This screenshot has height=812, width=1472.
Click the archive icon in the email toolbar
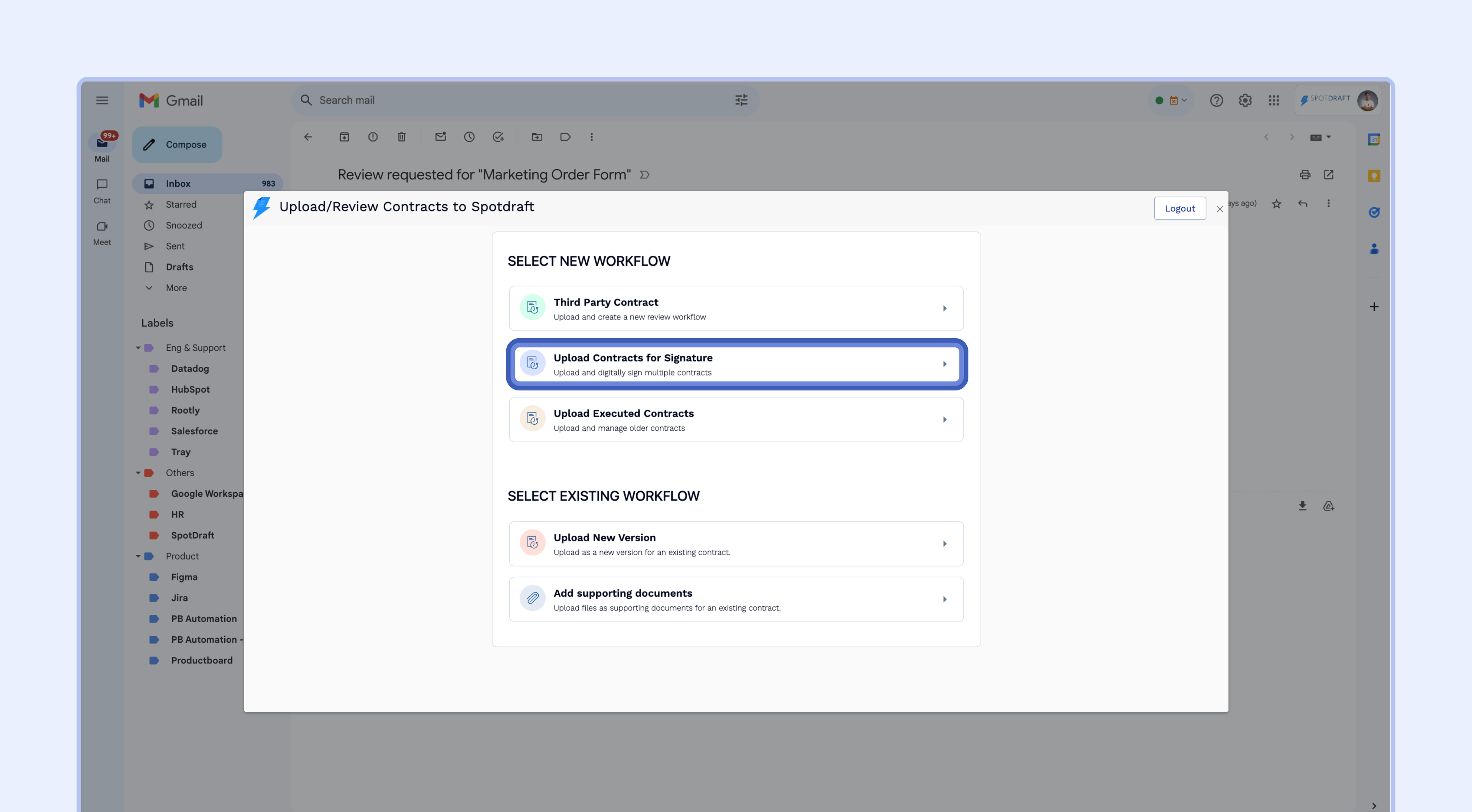coord(344,137)
